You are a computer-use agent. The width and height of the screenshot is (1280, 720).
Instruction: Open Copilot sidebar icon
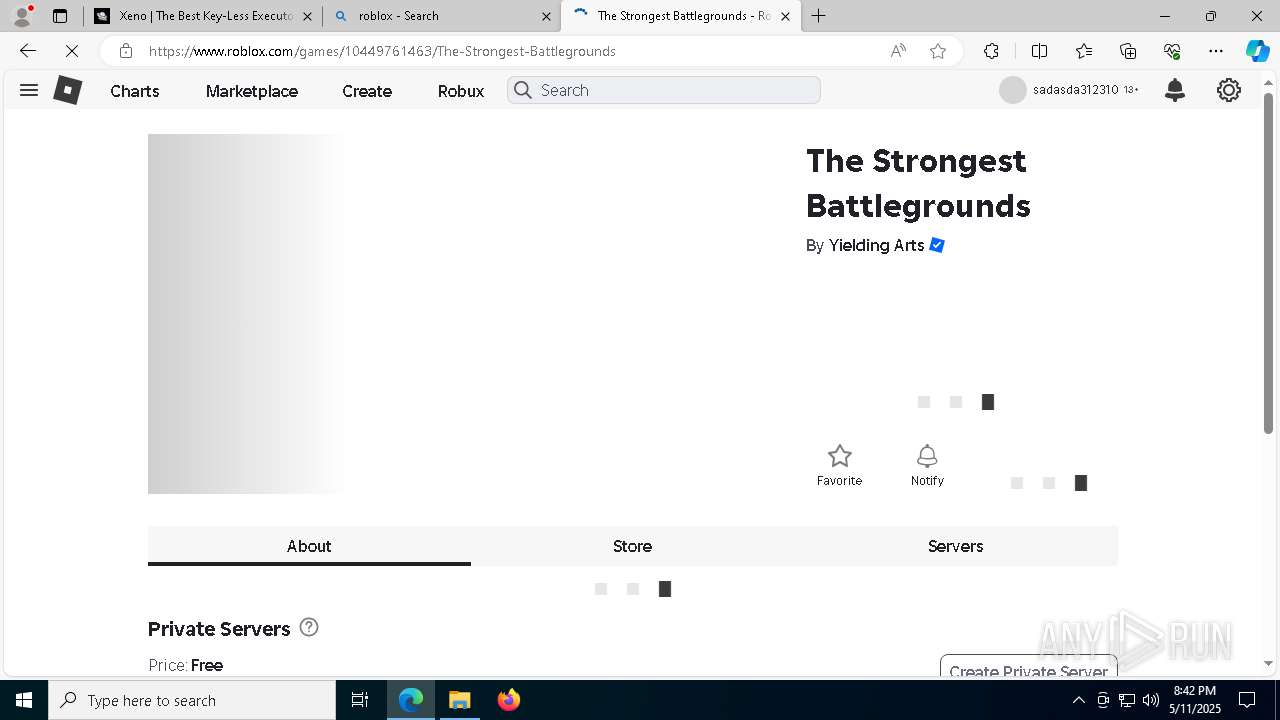coord(1257,51)
